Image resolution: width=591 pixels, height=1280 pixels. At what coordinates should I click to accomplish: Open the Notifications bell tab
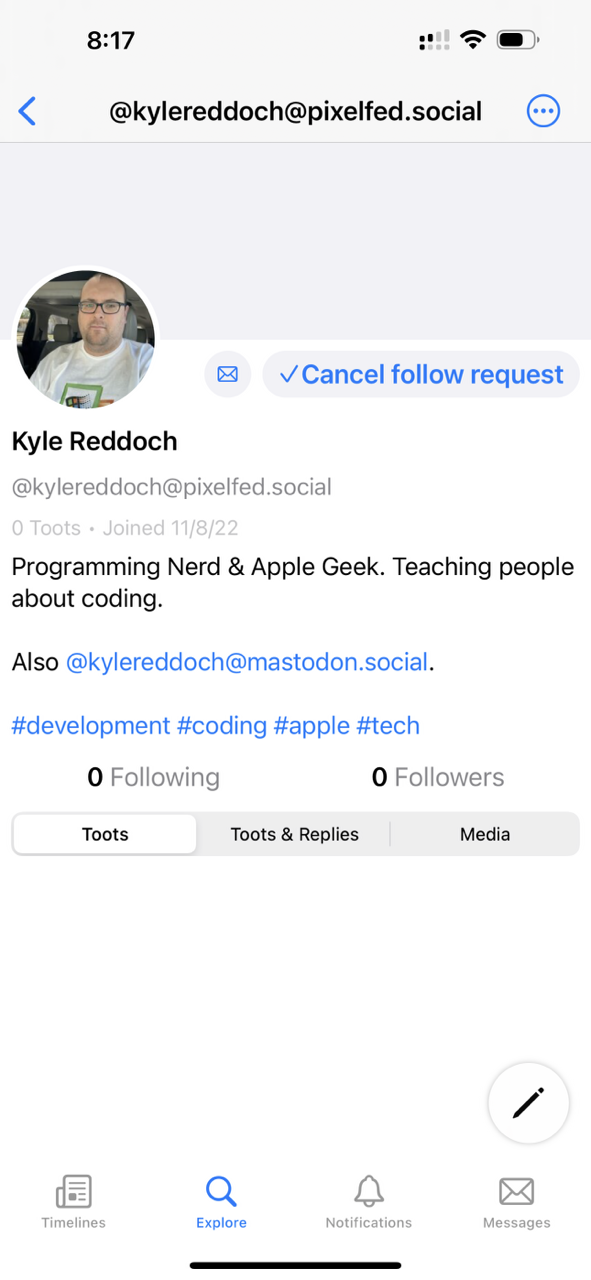point(369,1201)
